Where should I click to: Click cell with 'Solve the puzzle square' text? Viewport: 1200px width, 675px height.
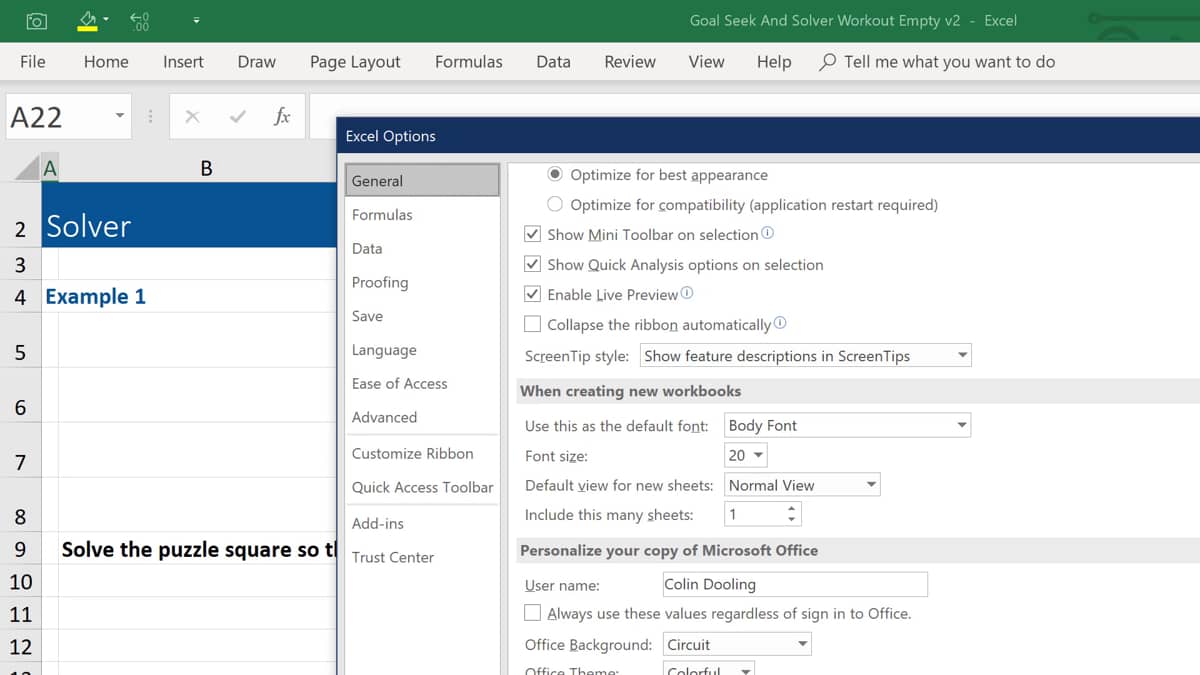click(198, 550)
